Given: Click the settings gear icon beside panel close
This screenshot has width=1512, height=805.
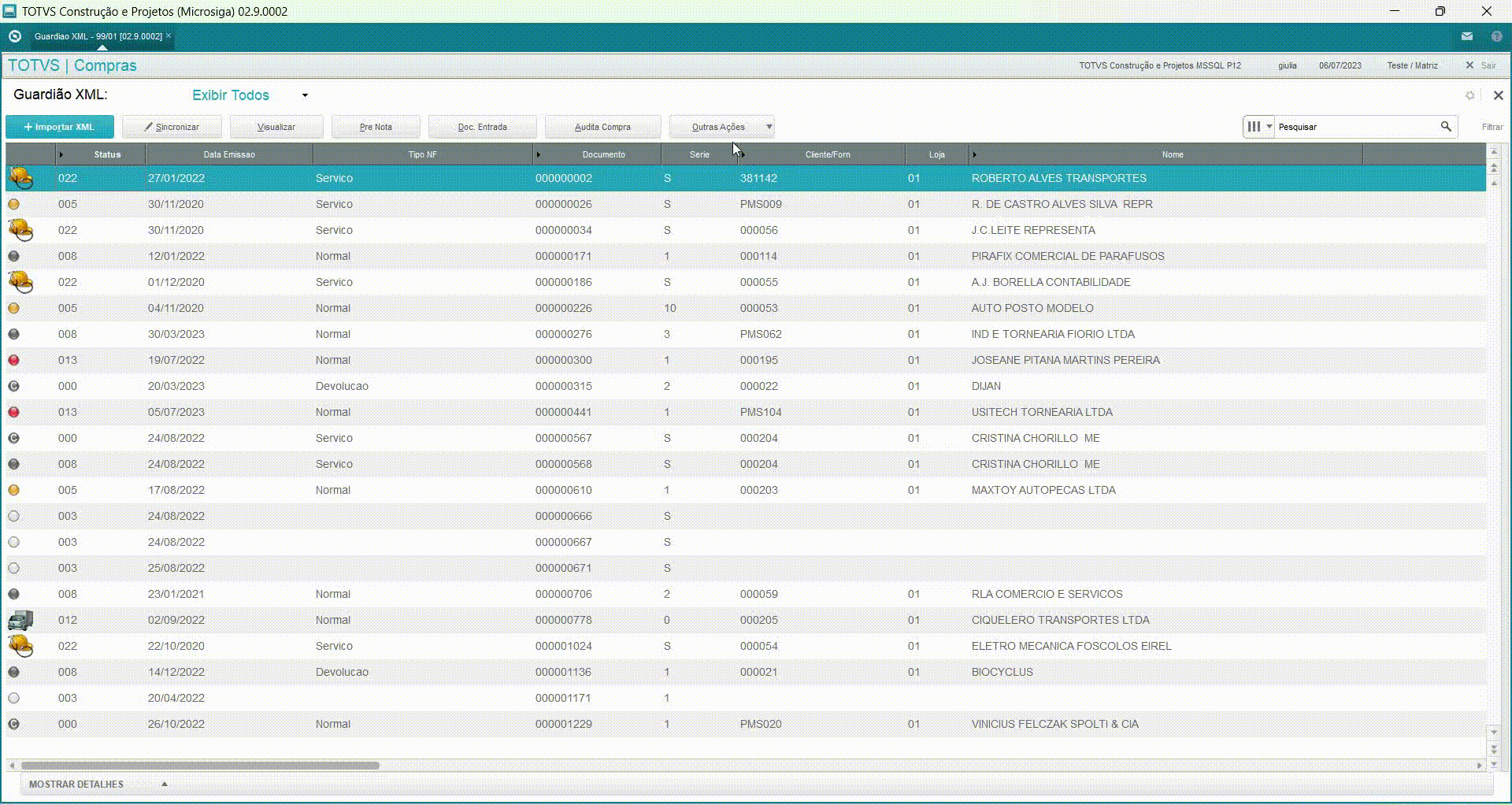Looking at the screenshot, I should (x=1469, y=95).
